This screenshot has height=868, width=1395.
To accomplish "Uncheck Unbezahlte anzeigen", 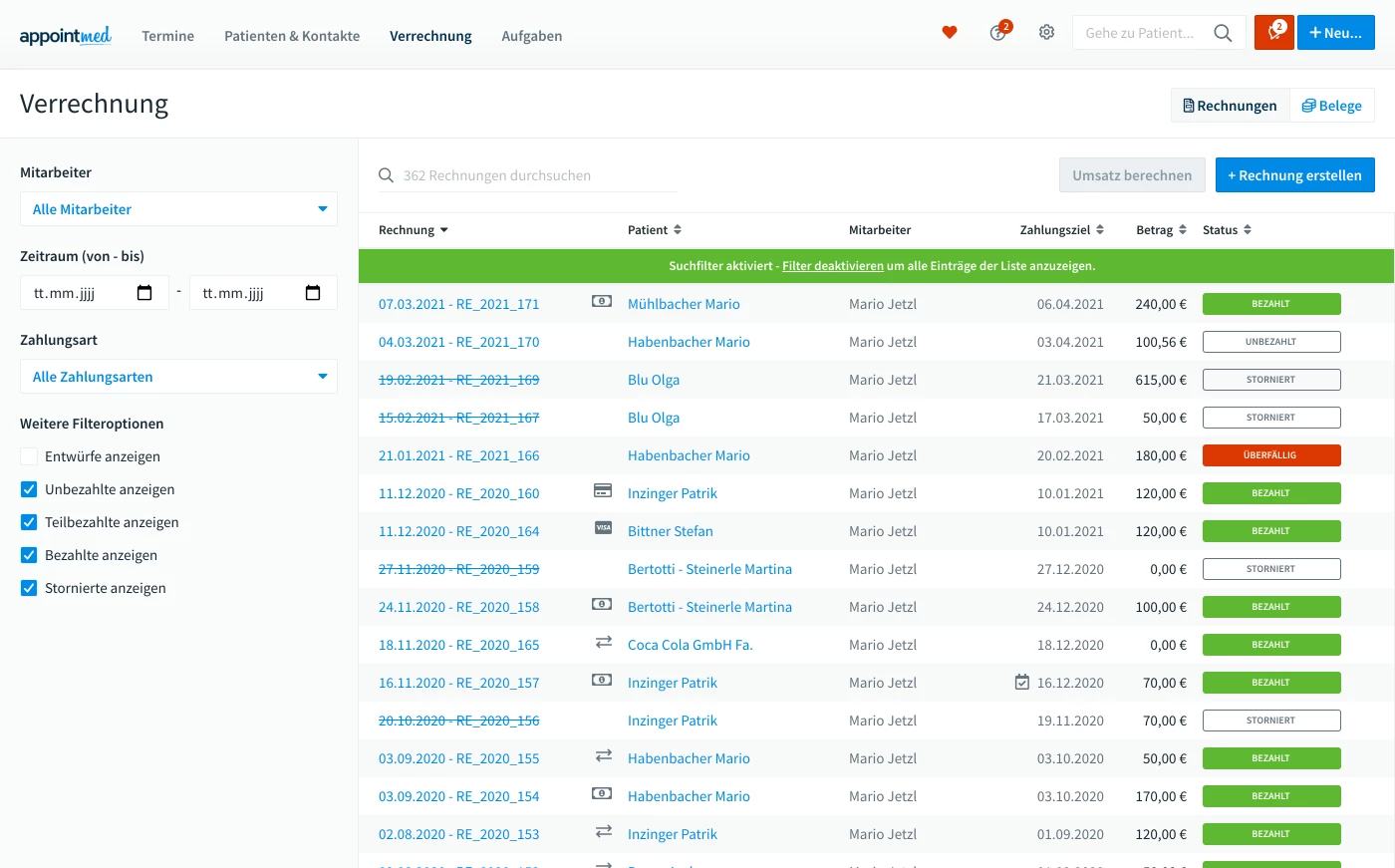I will [x=29, y=489].
